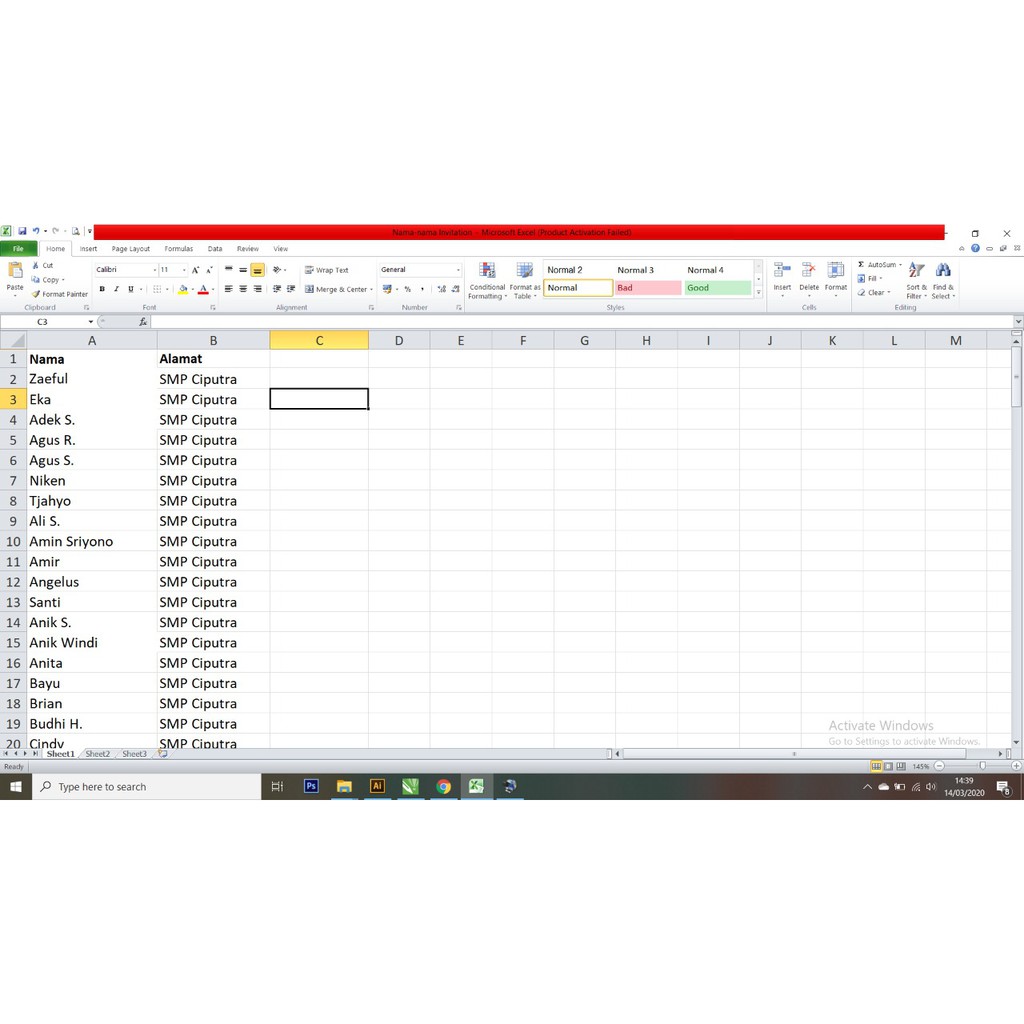Increase cell indent

[291, 289]
